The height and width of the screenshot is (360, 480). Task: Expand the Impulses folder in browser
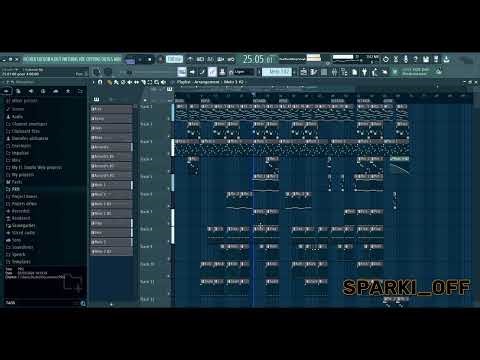point(17,153)
